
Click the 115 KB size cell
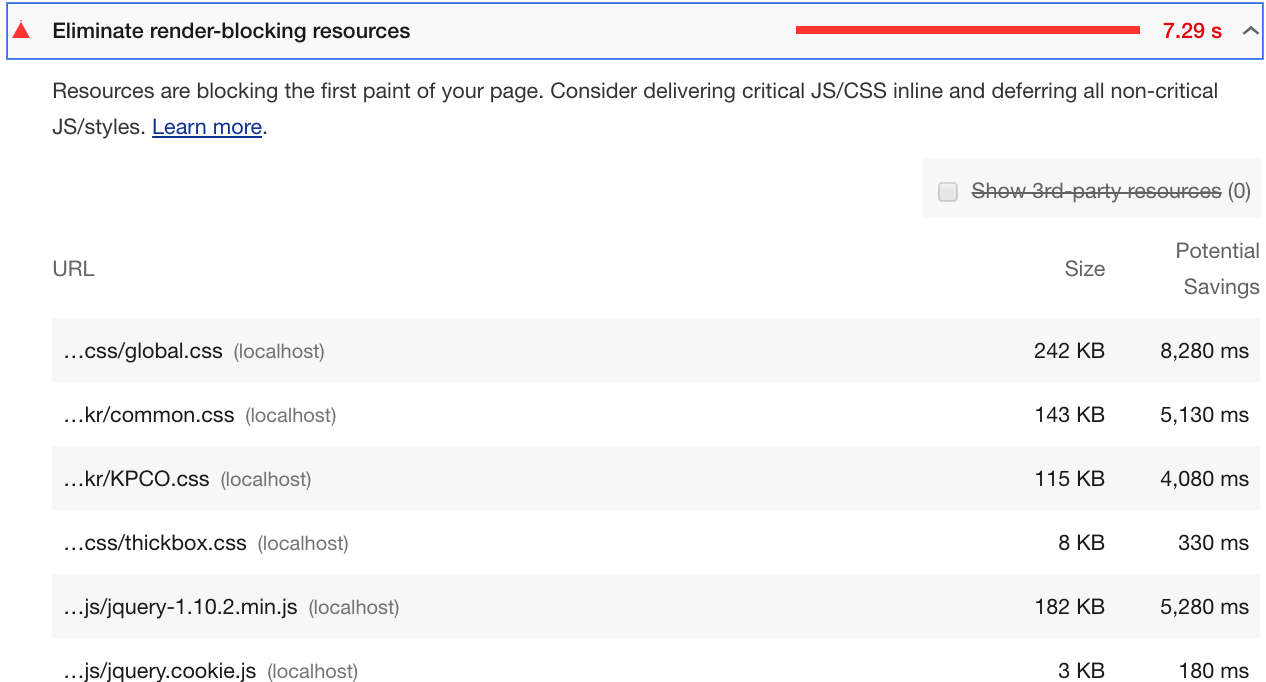pyautogui.click(x=1069, y=479)
